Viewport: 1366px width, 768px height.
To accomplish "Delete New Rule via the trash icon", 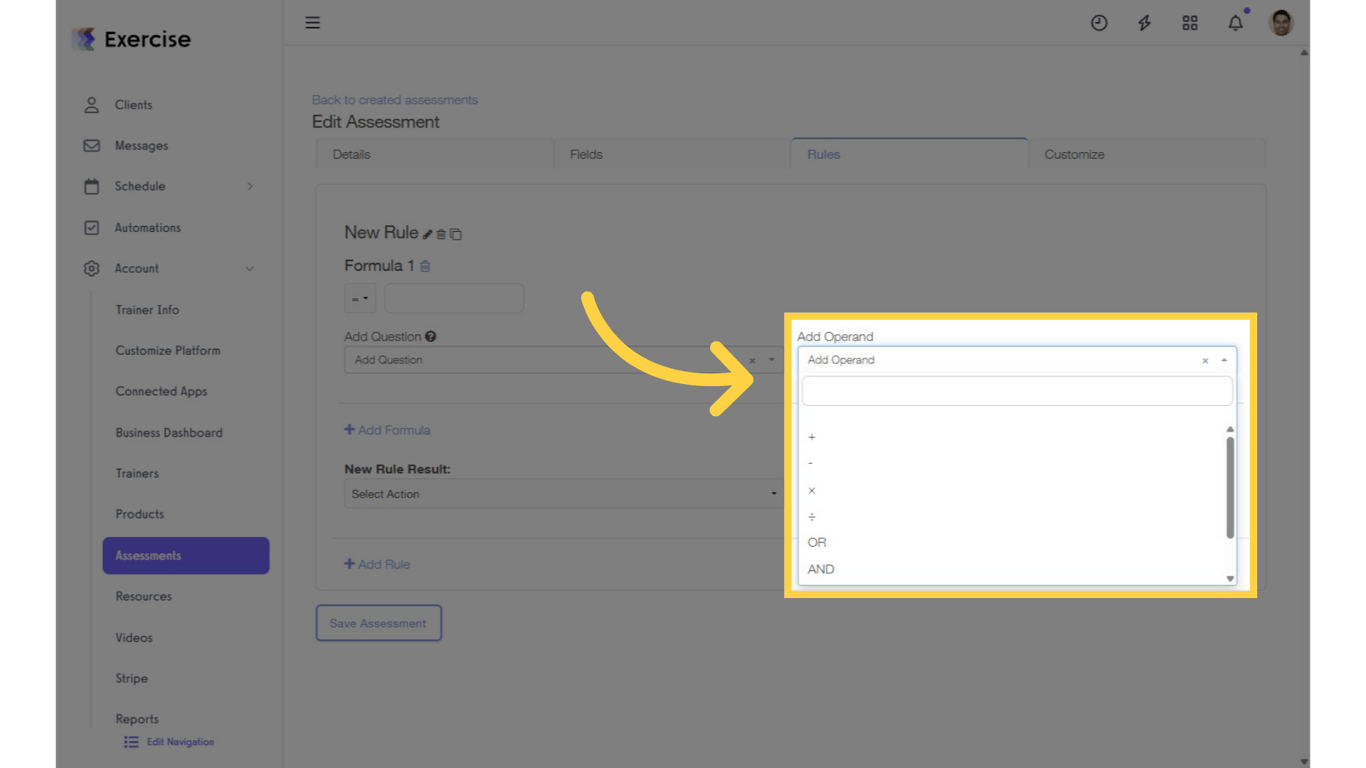I will click(x=441, y=233).
